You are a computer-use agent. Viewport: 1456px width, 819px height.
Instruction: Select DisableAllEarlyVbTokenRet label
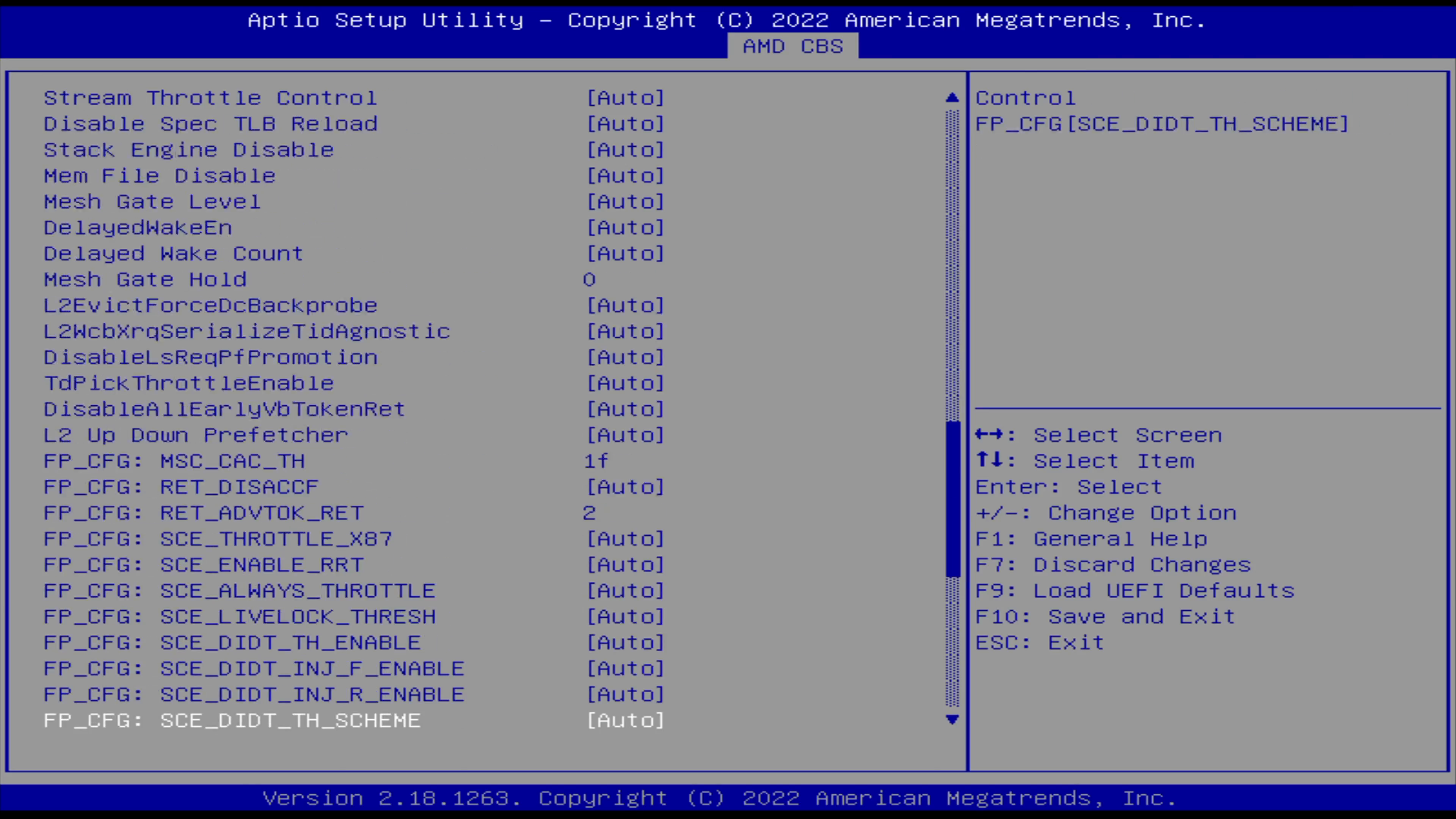pyautogui.click(x=224, y=410)
